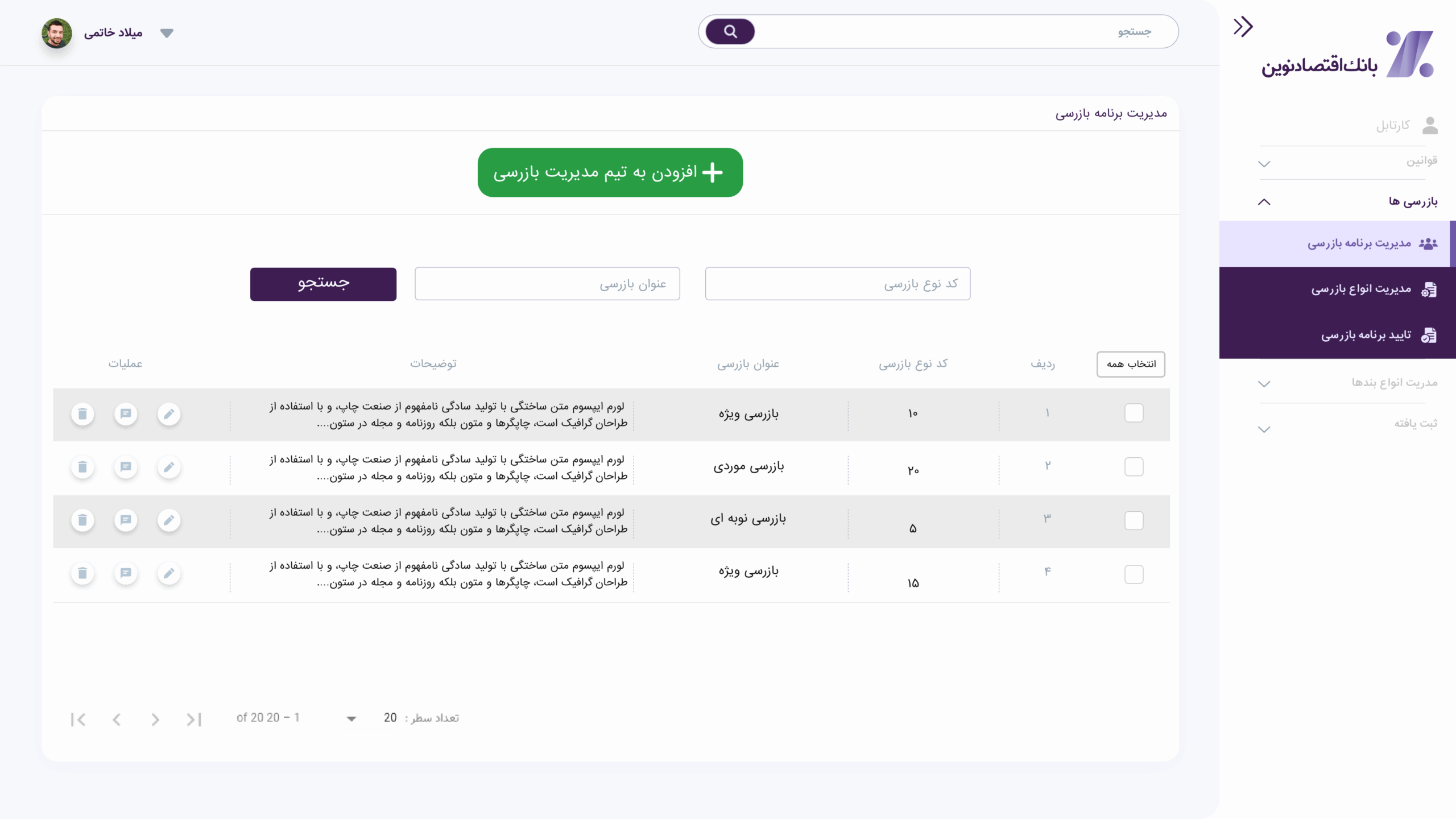Tick the checkbox for بازرسی موردی row

[1134, 467]
